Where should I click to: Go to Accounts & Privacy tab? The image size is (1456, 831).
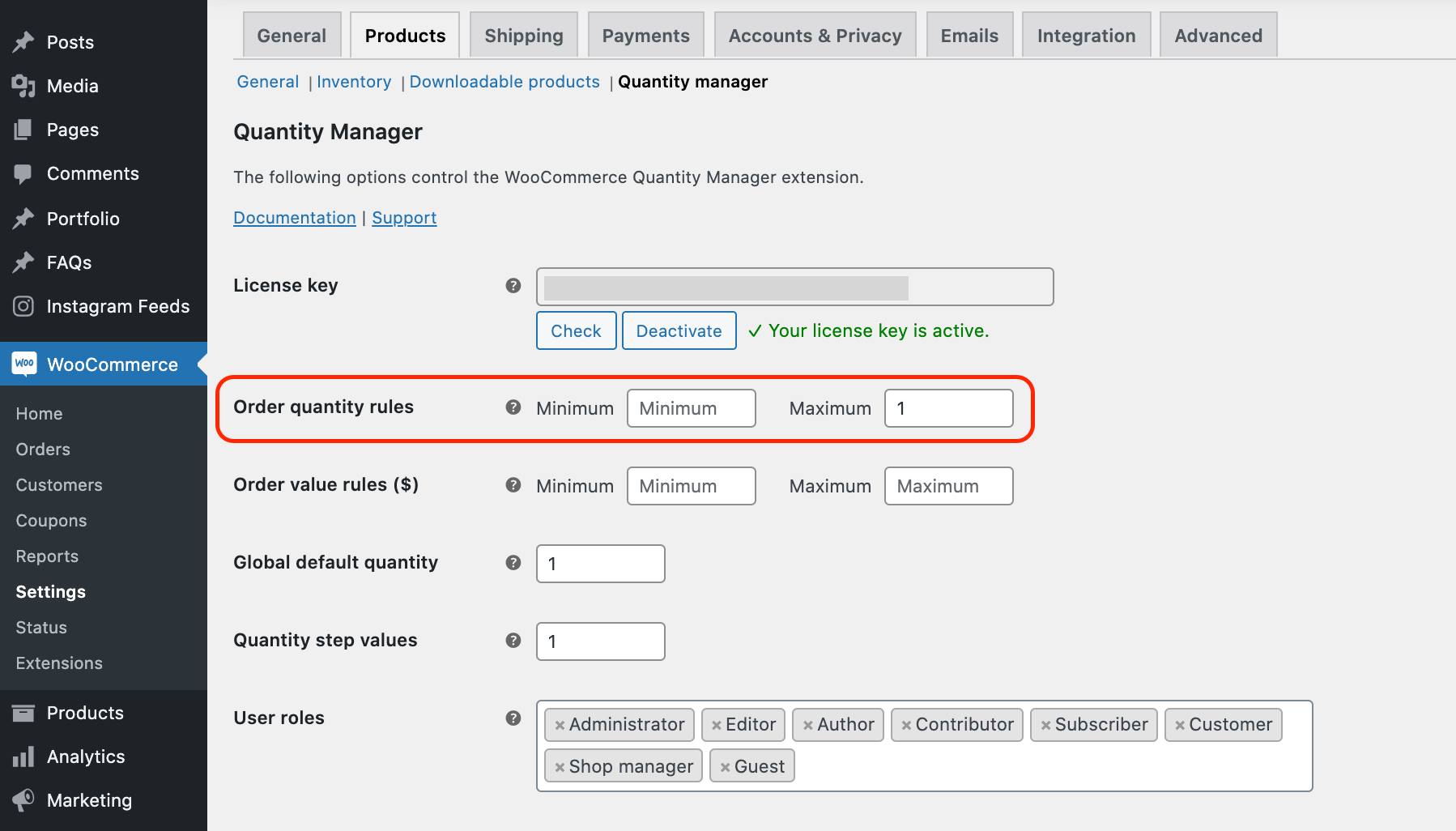point(815,35)
